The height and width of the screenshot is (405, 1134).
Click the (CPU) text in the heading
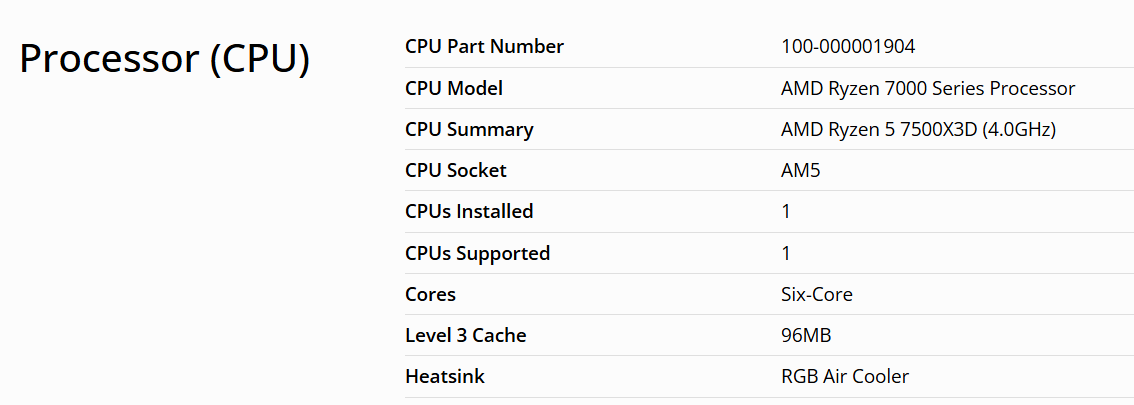click(259, 60)
